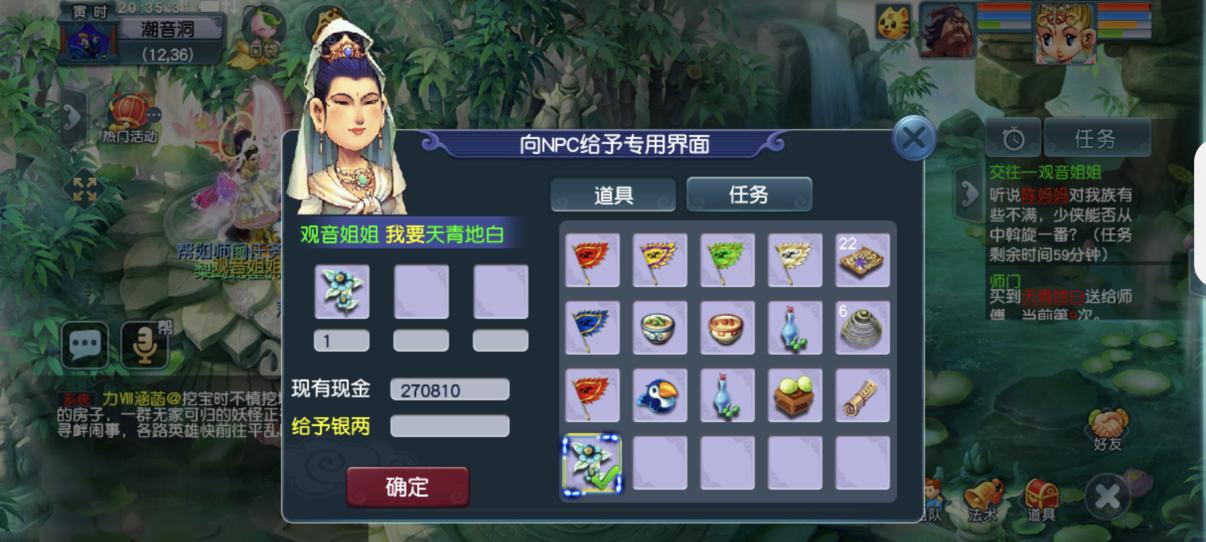Click the 给予银两 amount input field

pos(449,426)
